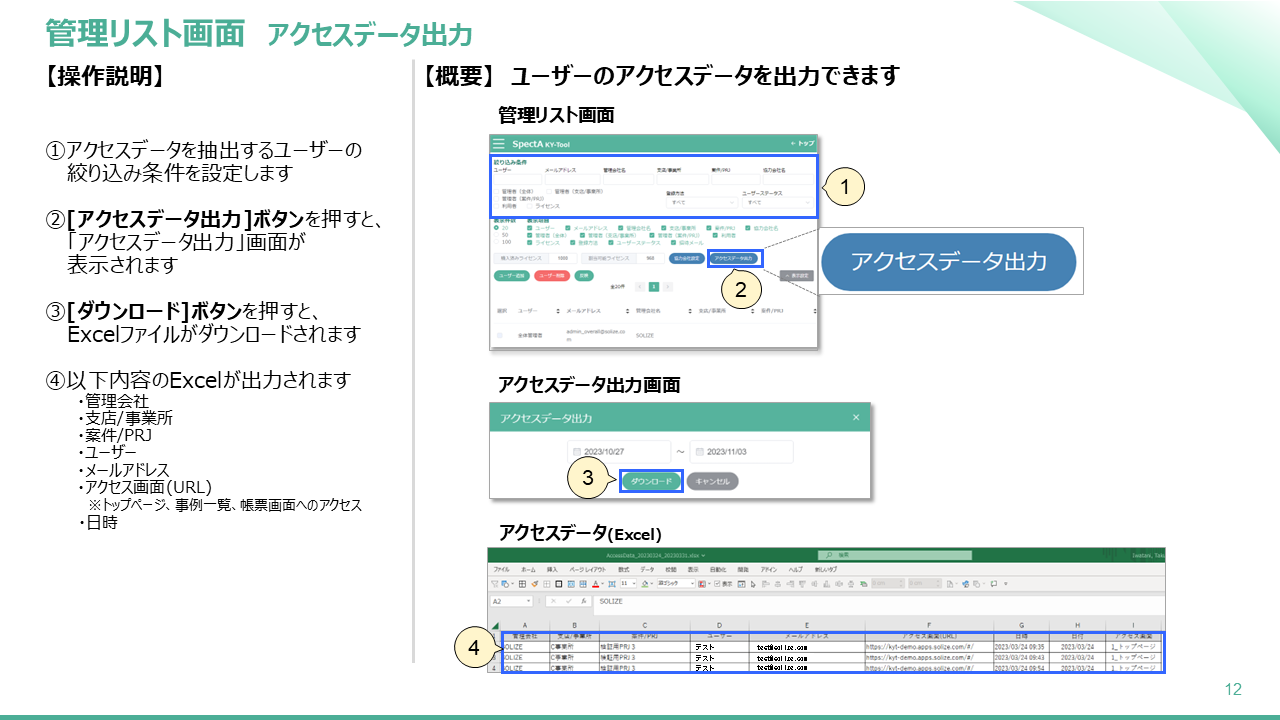Screen dimensions: 1280x720
Task: Select the 20 rows display radio button
Action: click(x=496, y=228)
